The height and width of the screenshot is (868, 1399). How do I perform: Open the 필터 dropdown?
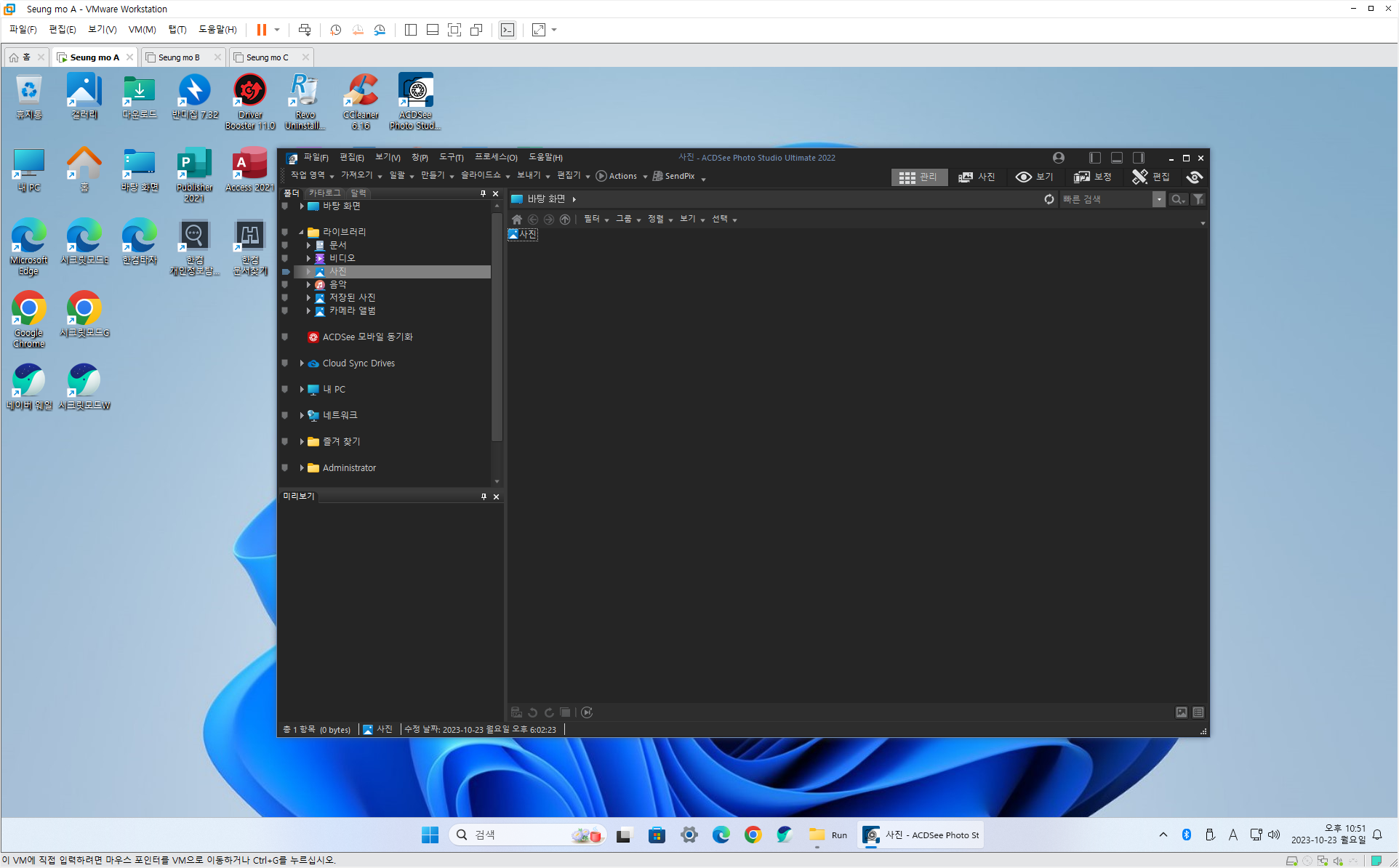(x=596, y=220)
